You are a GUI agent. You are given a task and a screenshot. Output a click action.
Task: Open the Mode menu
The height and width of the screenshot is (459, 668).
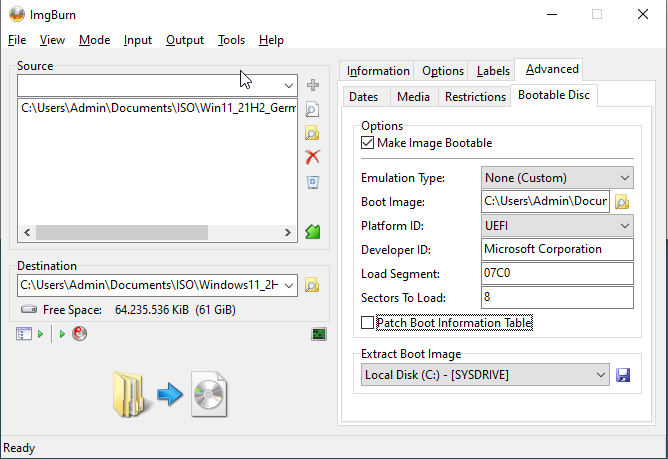(x=95, y=40)
